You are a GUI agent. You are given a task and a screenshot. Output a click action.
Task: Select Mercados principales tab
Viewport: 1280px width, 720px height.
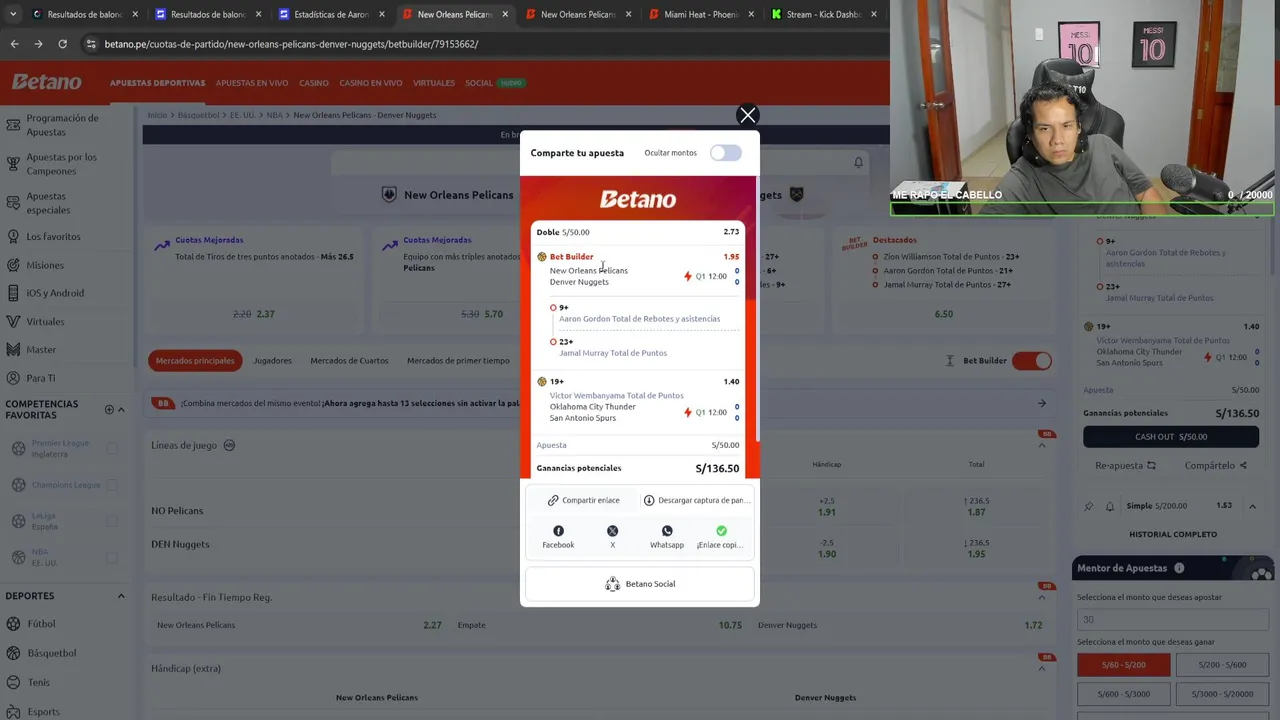point(195,360)
